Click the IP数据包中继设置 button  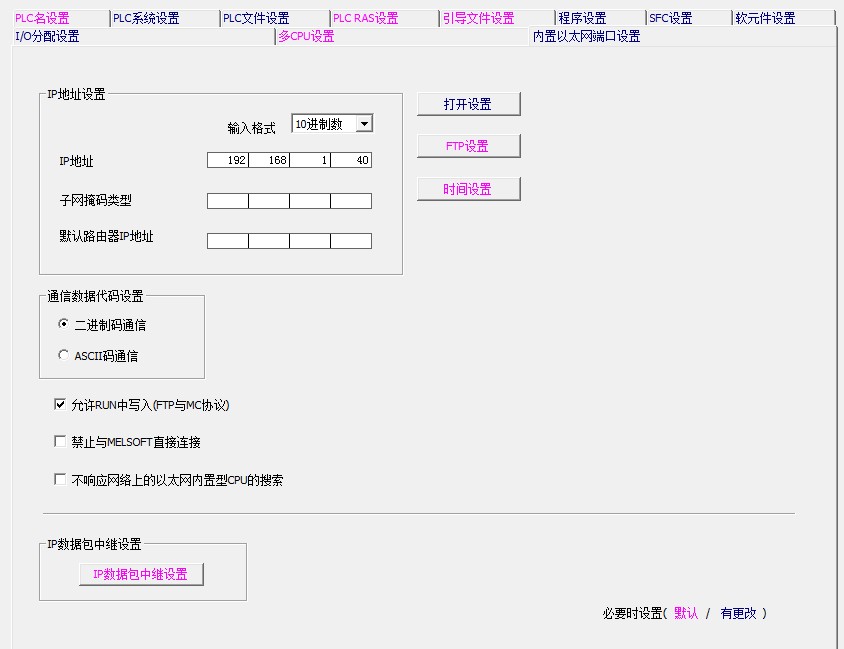pyautogui.click(x=141, y=574)
